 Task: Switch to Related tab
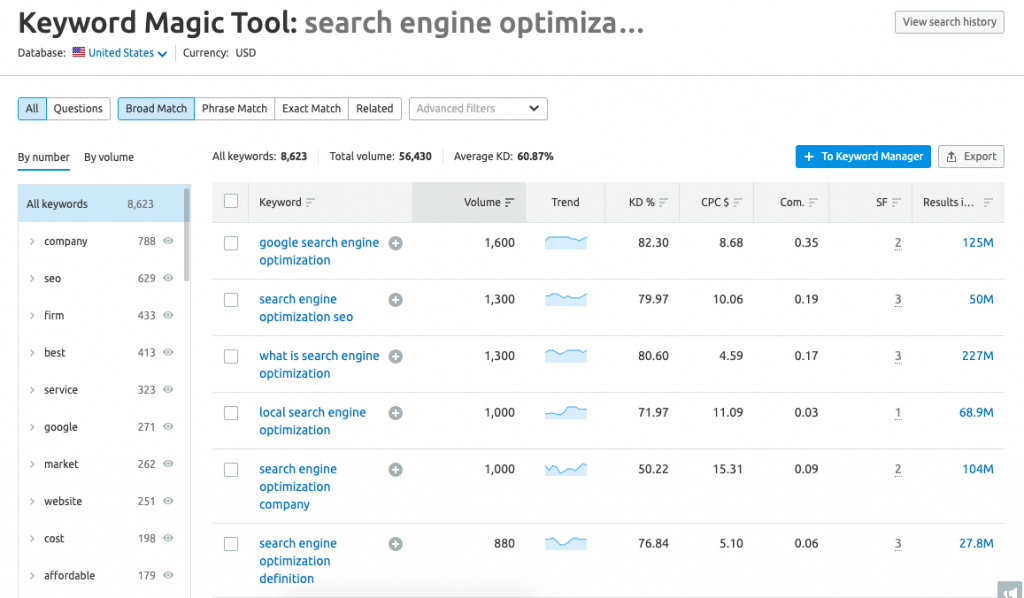coord(375,108)
